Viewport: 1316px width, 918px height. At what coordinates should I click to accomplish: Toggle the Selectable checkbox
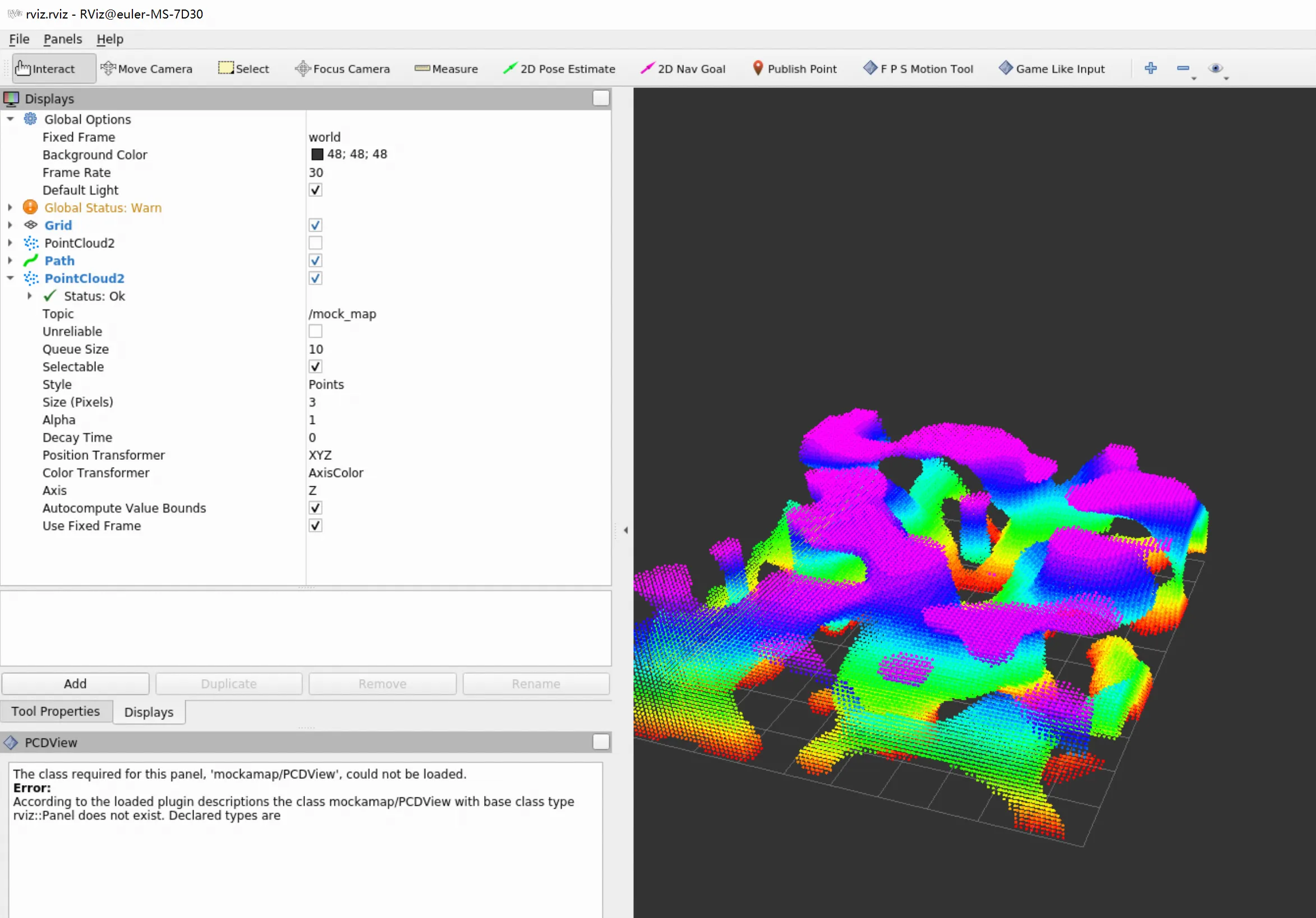315,367
